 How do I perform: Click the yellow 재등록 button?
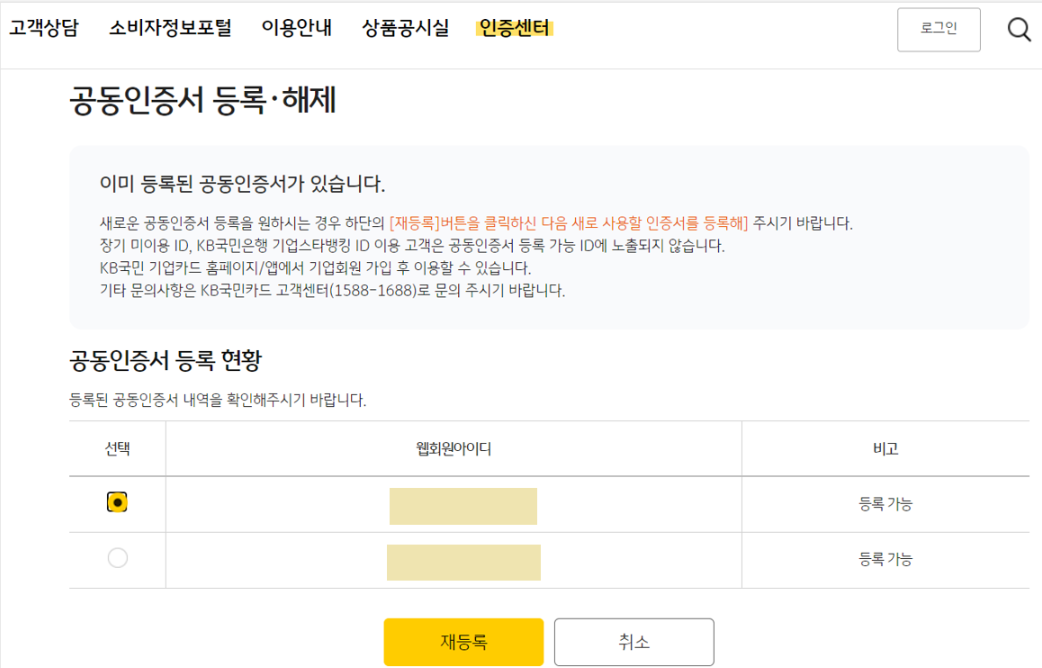tap(462, 642)
